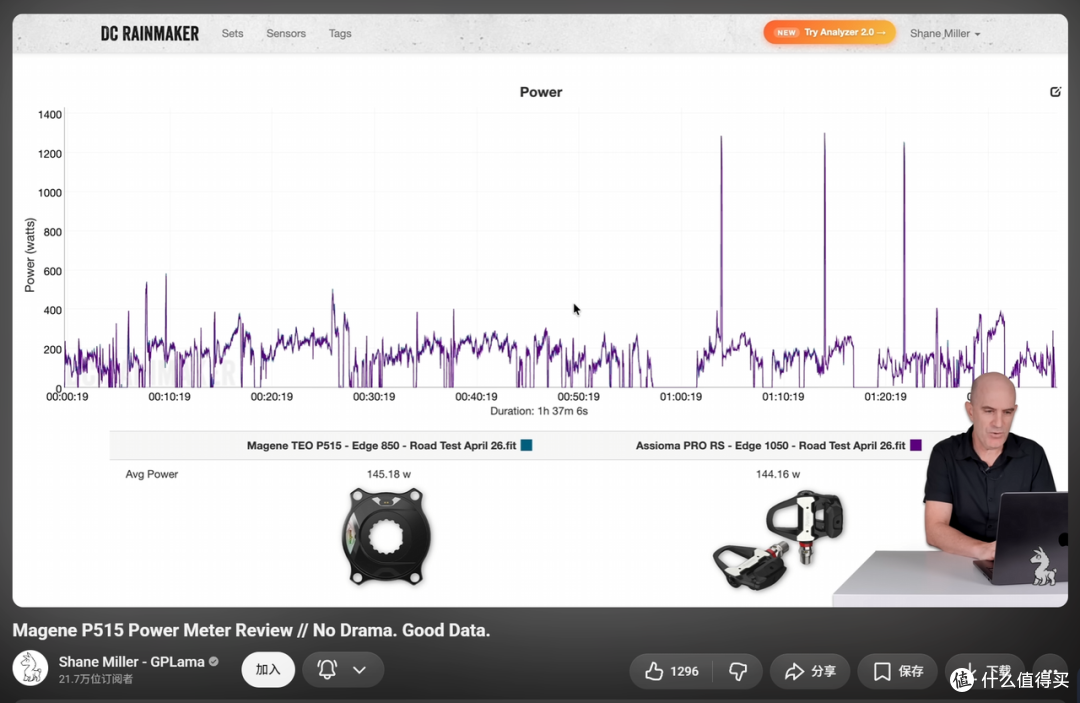
Task: Open the Sensors menu item
Action: 286,33
